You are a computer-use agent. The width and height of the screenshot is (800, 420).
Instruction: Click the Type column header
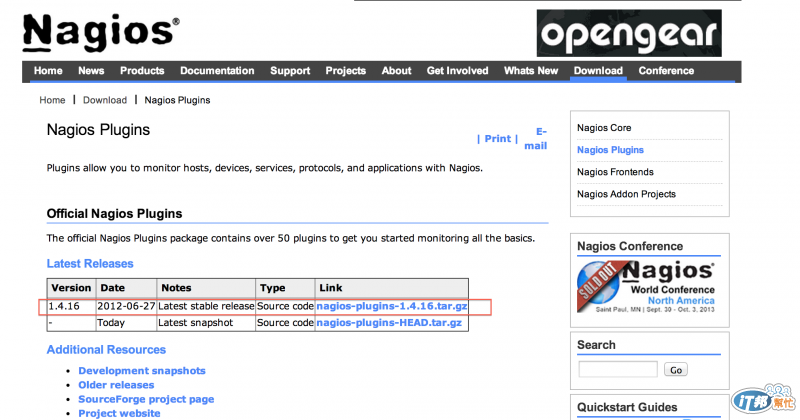285,288
